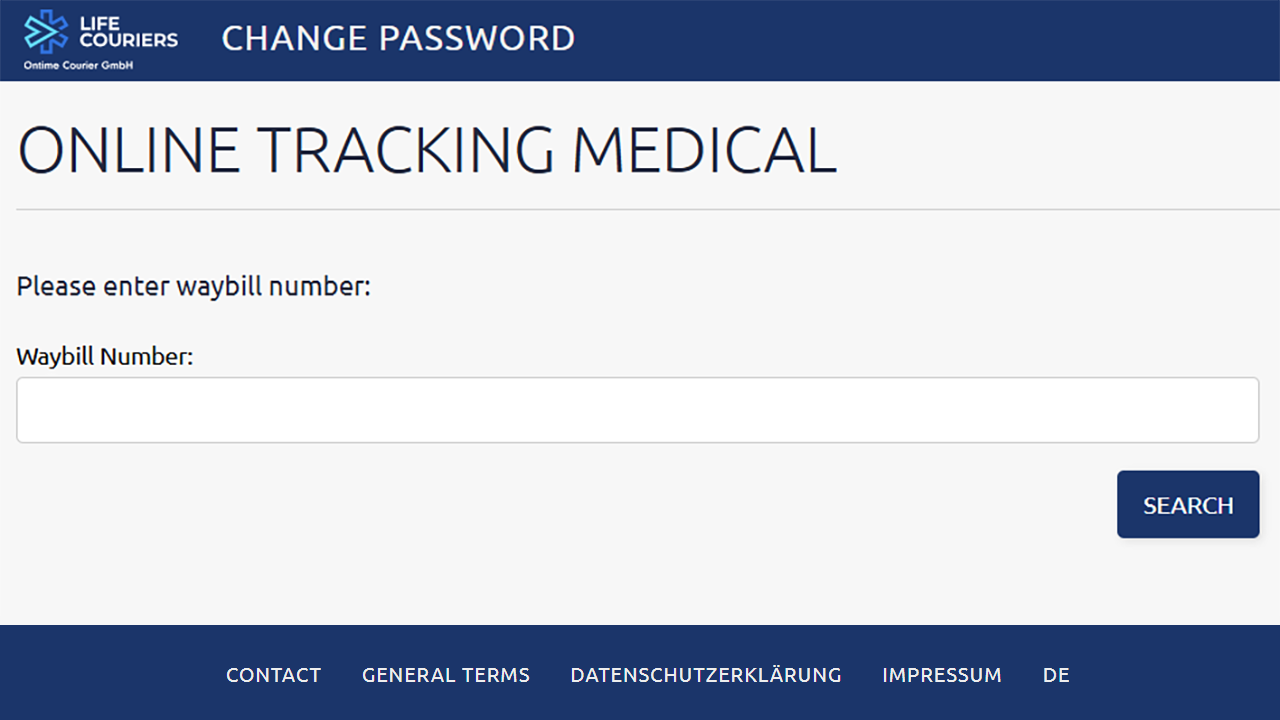
Task: Navigate home via the courier logo
Action: 100,40
